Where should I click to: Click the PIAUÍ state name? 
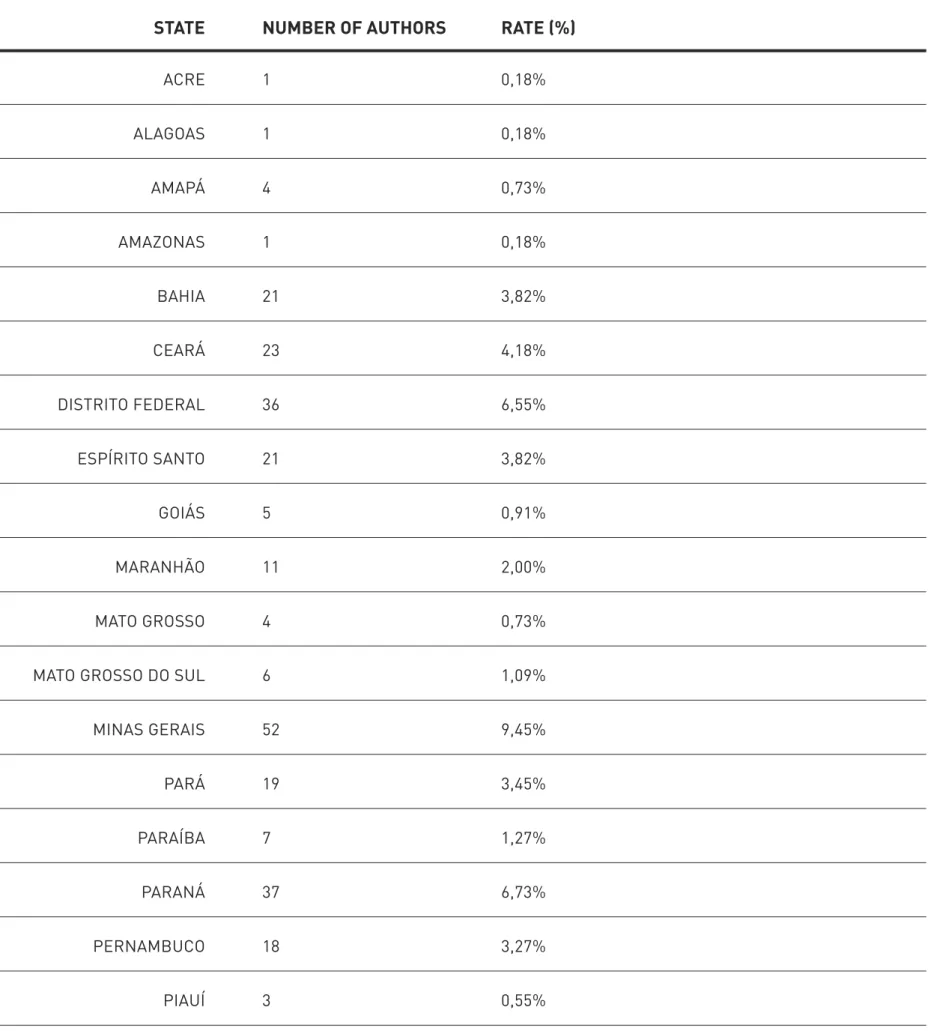[184, 1000]
